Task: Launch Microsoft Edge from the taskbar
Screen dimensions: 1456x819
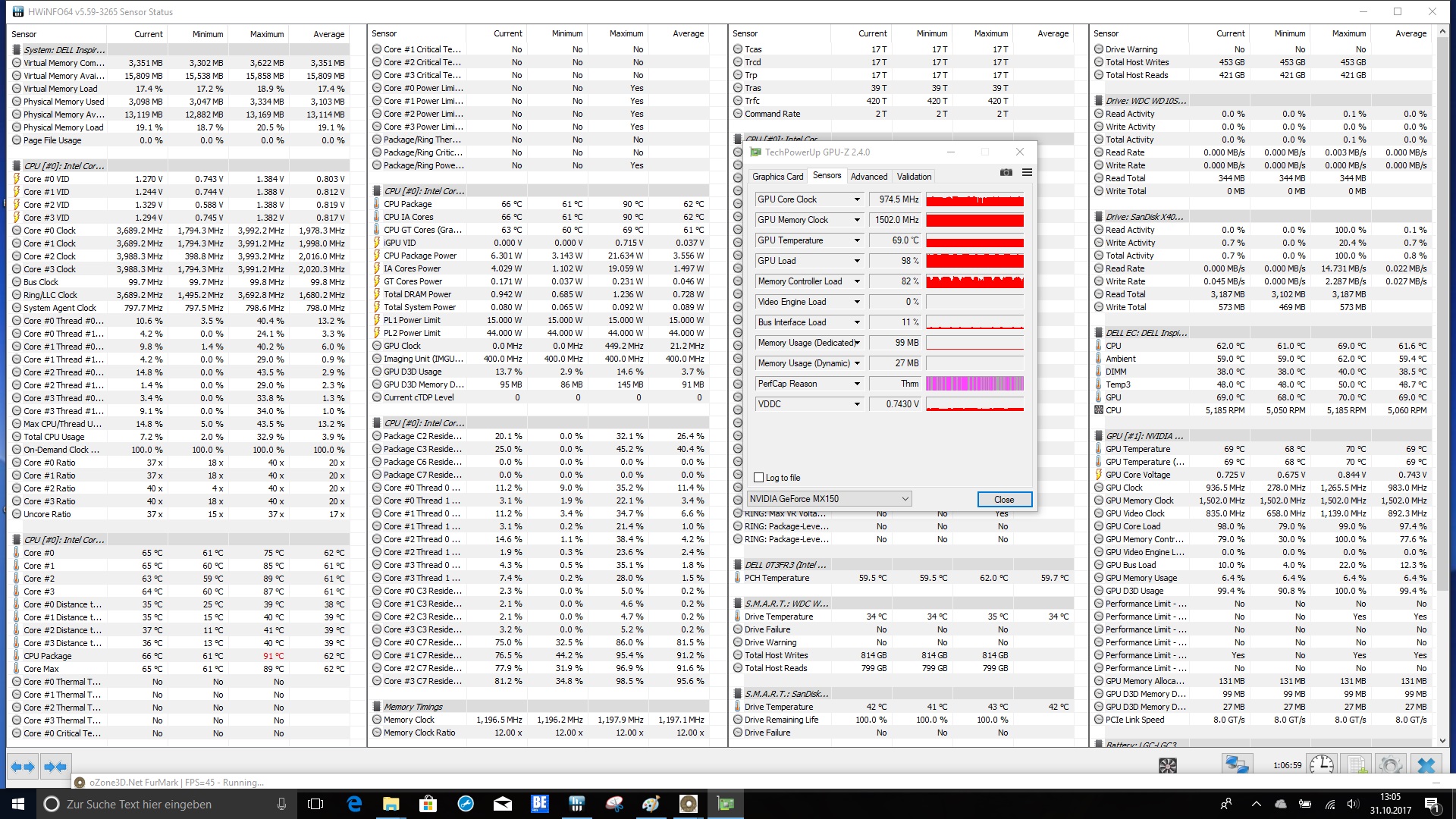Action: coord(354,804)
